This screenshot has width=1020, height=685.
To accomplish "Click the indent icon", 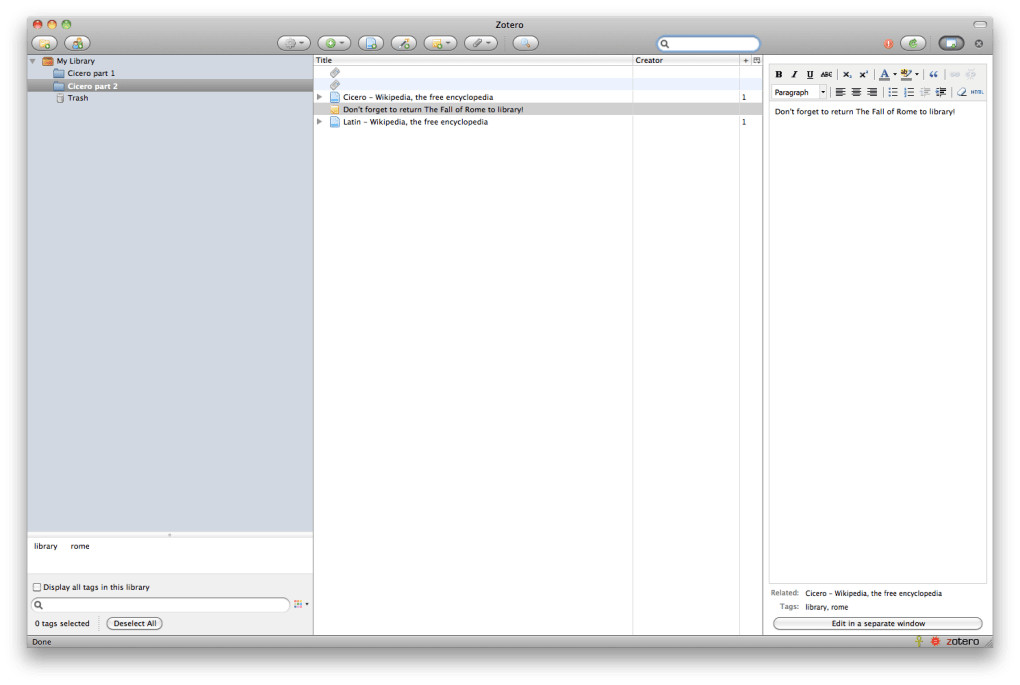I will [x=941, y=92].
